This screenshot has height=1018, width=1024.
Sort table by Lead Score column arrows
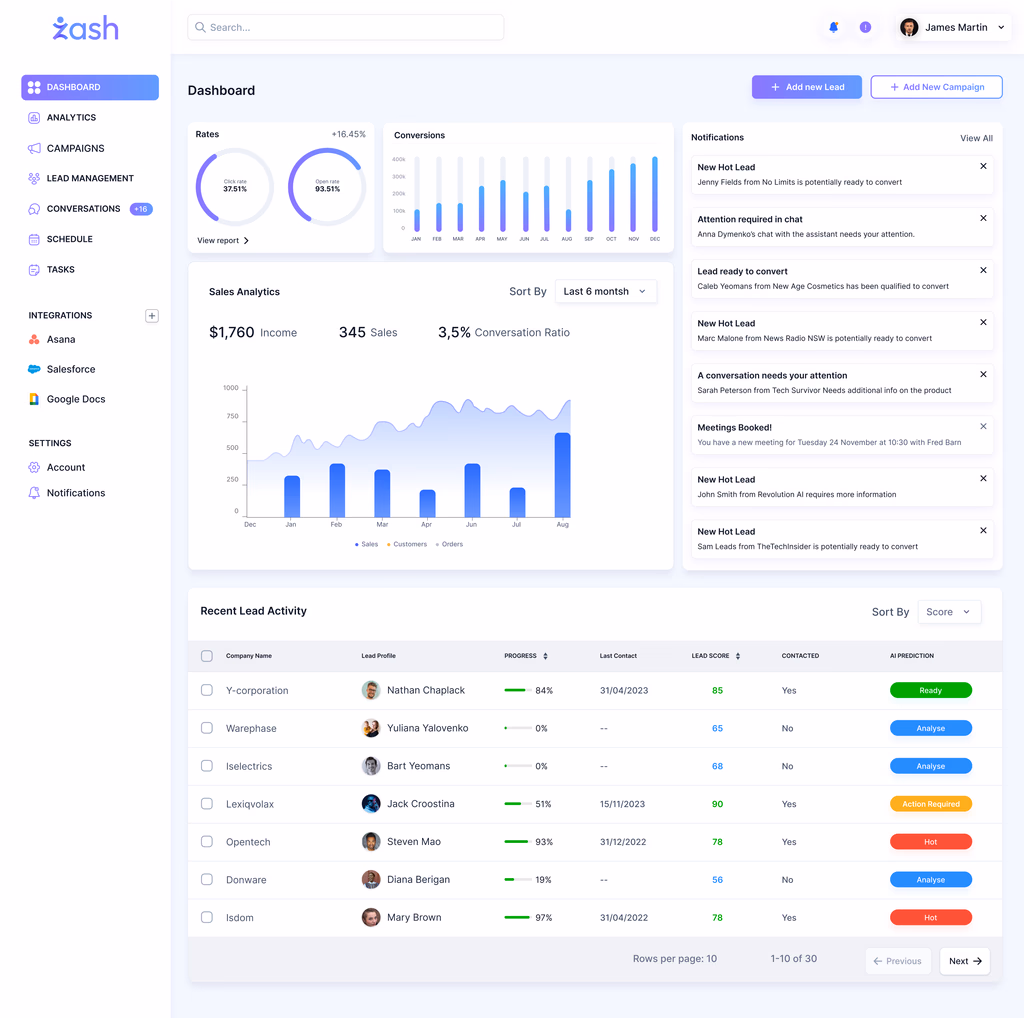[737, 656]
